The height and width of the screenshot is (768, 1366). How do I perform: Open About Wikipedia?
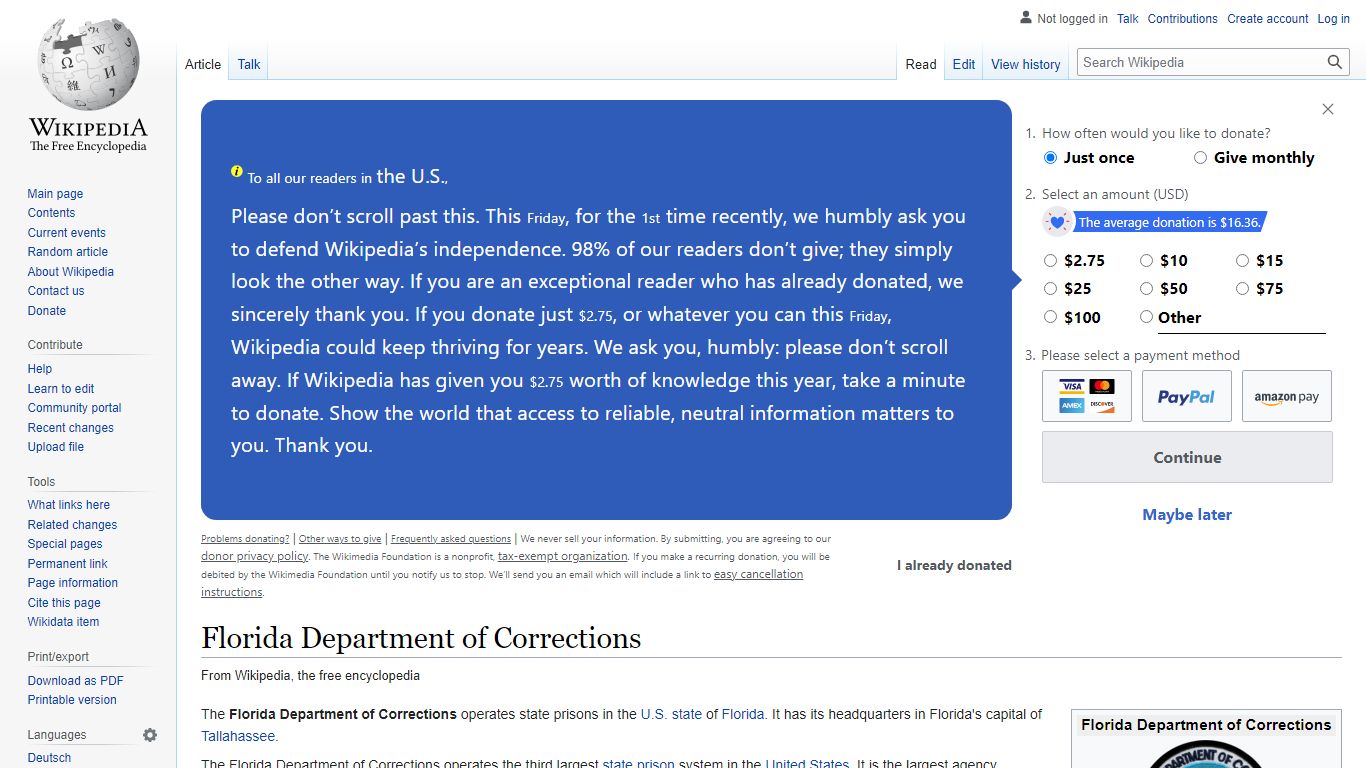tap(71, 272)
